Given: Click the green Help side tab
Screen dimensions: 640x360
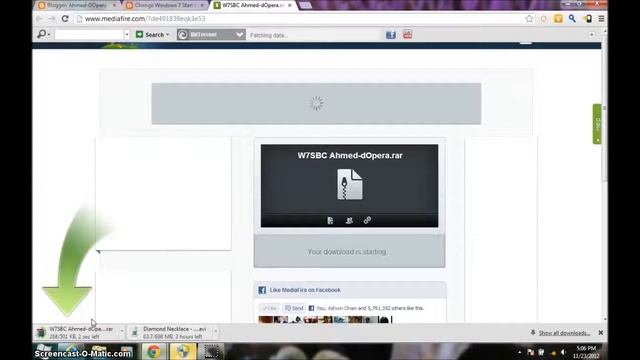Looking at the screenshot, I should (597, 124).
